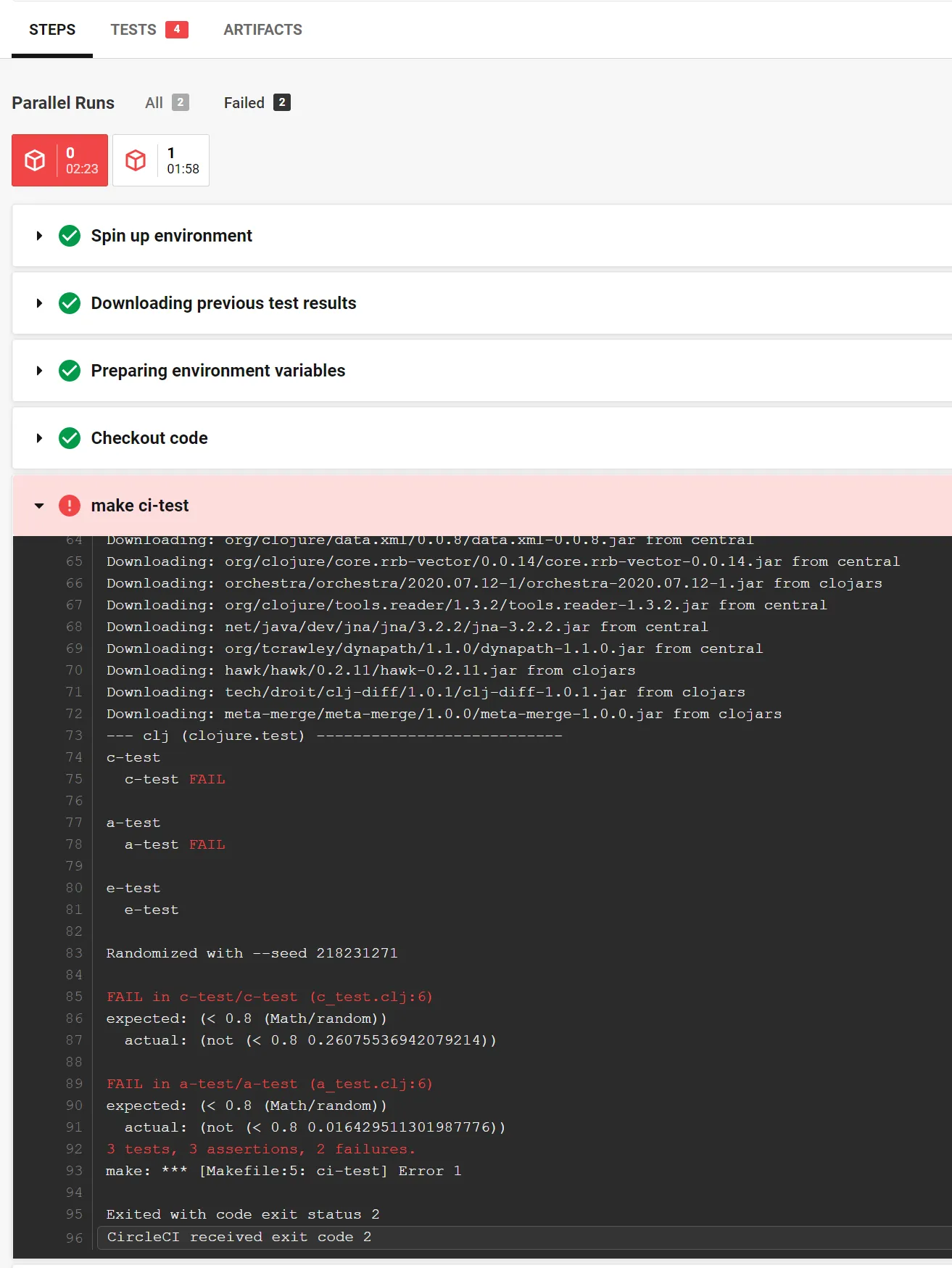Click log line 96 CircleCI received exit code
952x1268 pixels.
point(239,1237)
